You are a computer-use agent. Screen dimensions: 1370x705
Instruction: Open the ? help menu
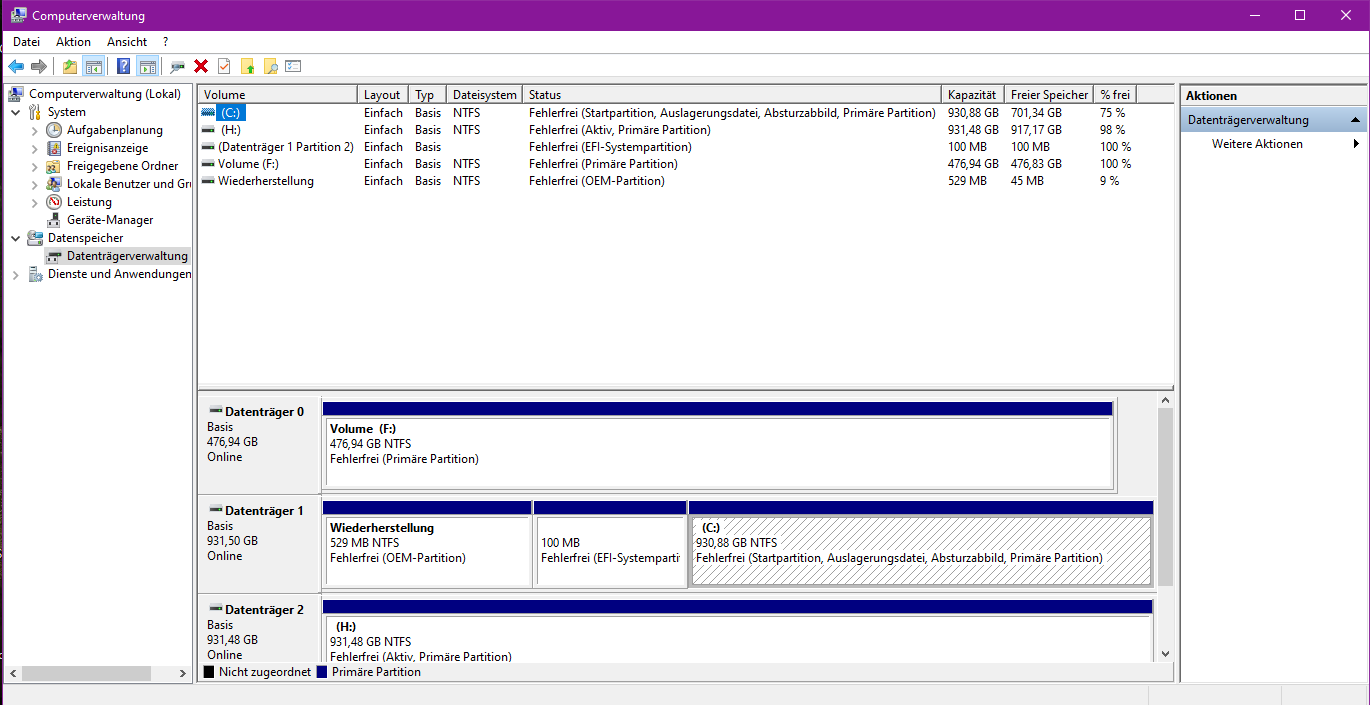165,42
